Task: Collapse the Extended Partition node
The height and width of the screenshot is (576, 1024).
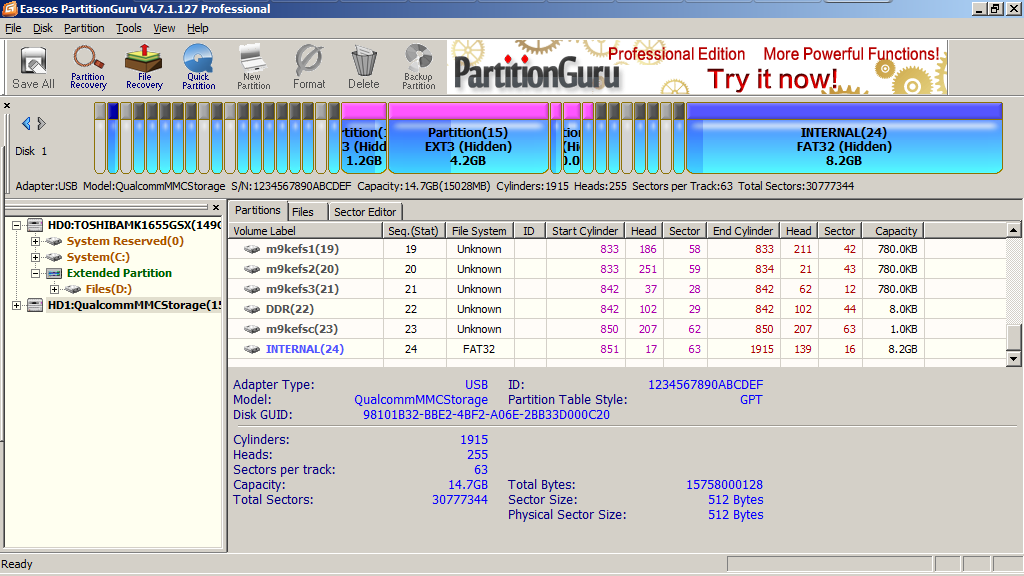Action: [x=35, y=273]
